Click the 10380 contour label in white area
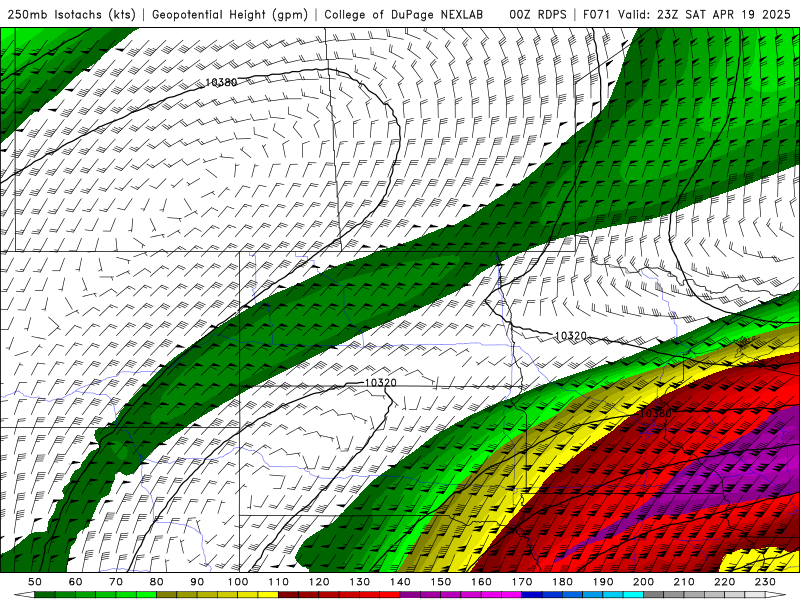 click(221, 82)
